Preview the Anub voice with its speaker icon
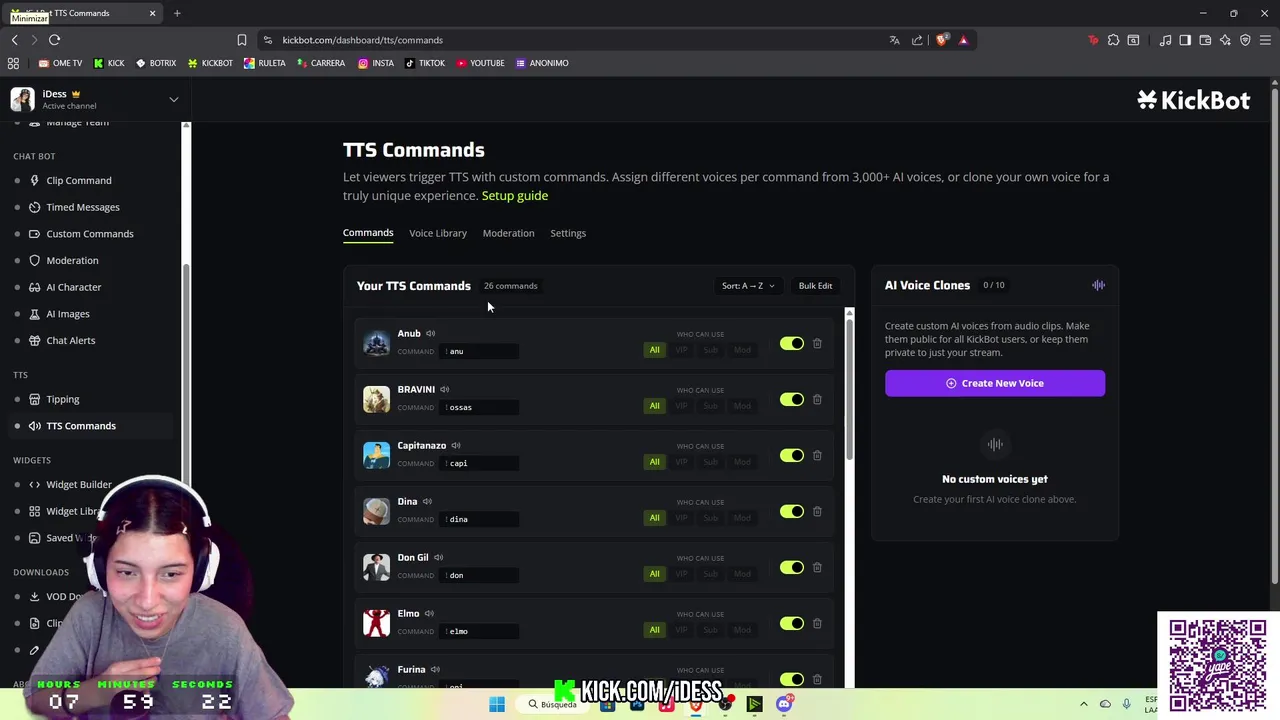Screen dimensions: 1280x720 point(431,333)
